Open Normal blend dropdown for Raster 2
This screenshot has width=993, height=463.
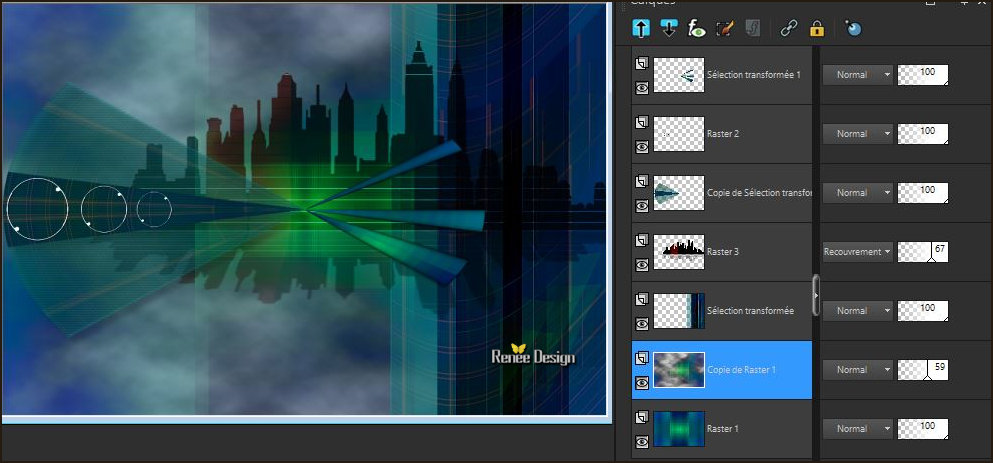click(857, 134)
